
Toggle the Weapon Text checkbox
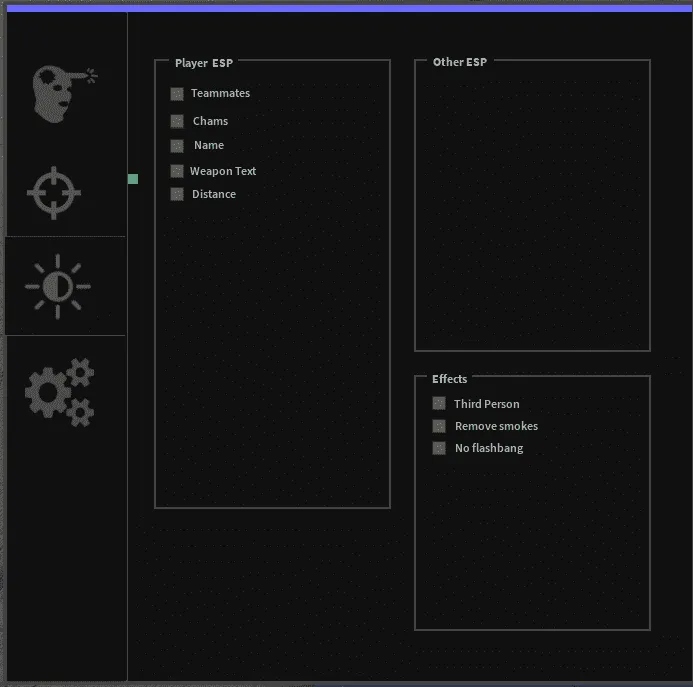177,171
